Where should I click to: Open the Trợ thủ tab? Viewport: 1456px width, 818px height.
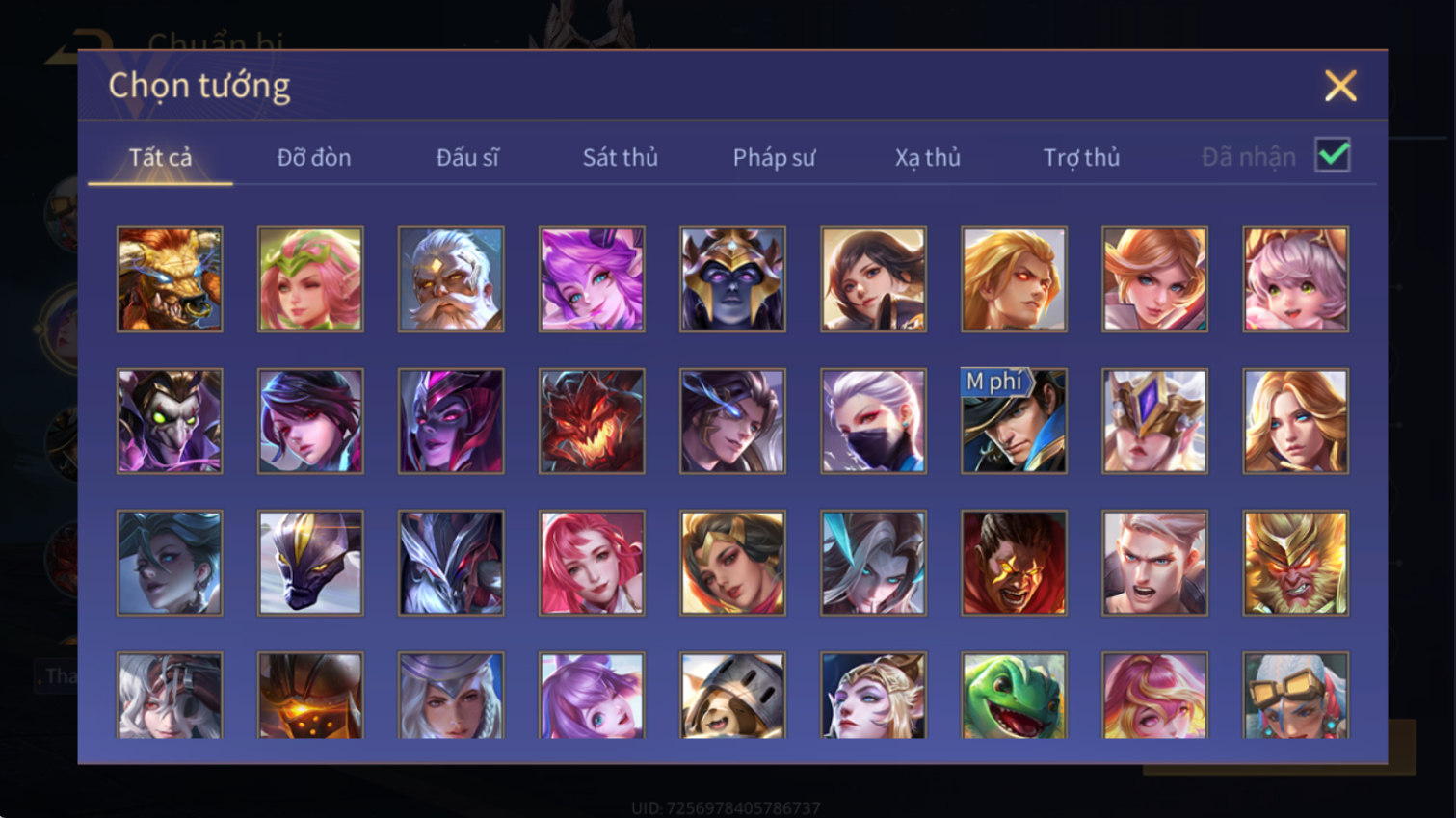(1081, 157)
